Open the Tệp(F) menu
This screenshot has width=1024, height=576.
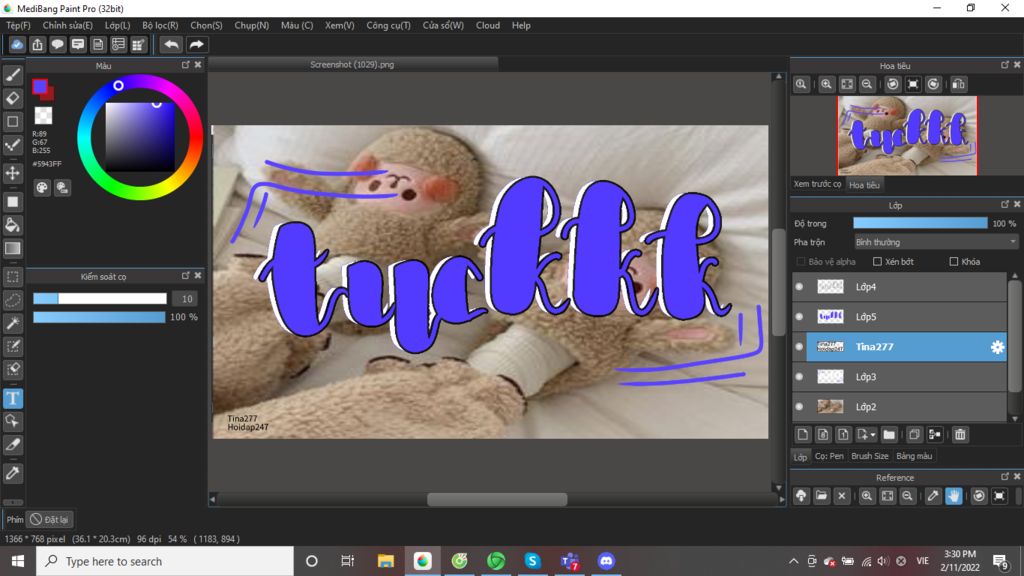click(x=18, y=25)
